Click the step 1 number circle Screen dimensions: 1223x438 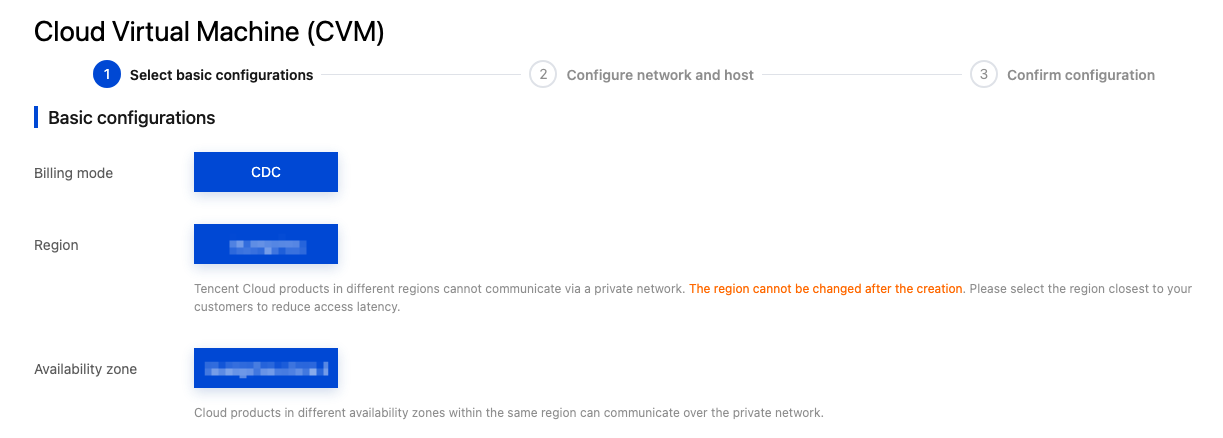click(106, 75)
